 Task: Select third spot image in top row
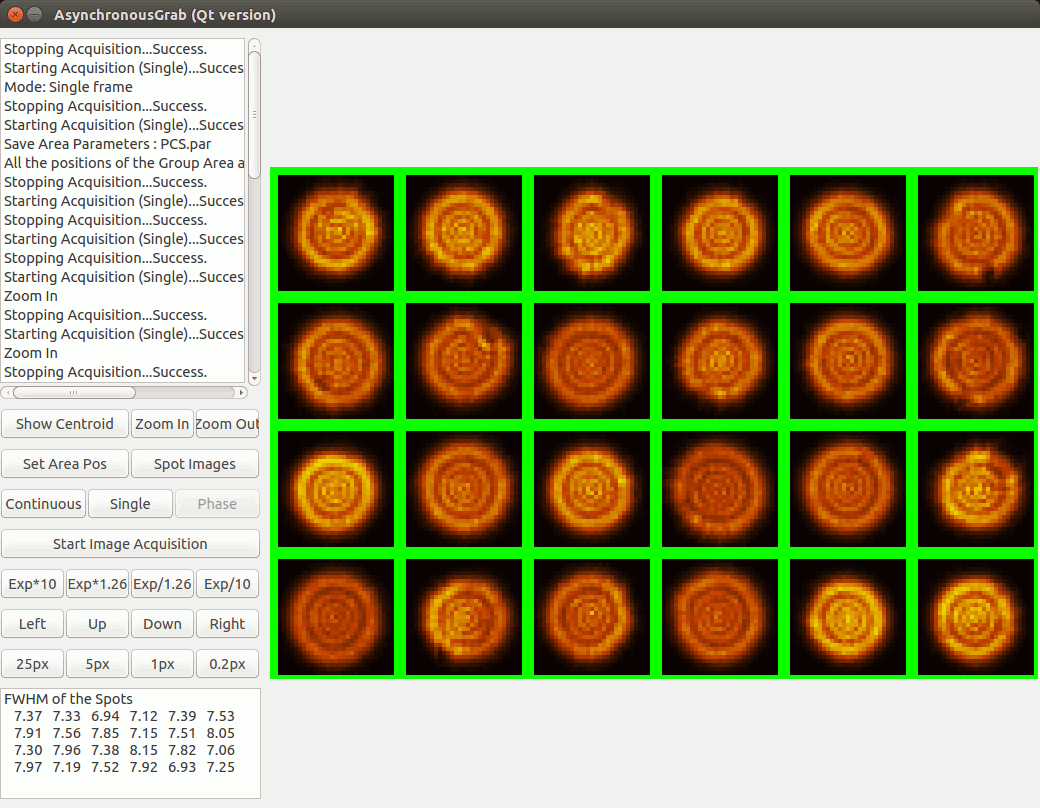[x=592, y=233]
